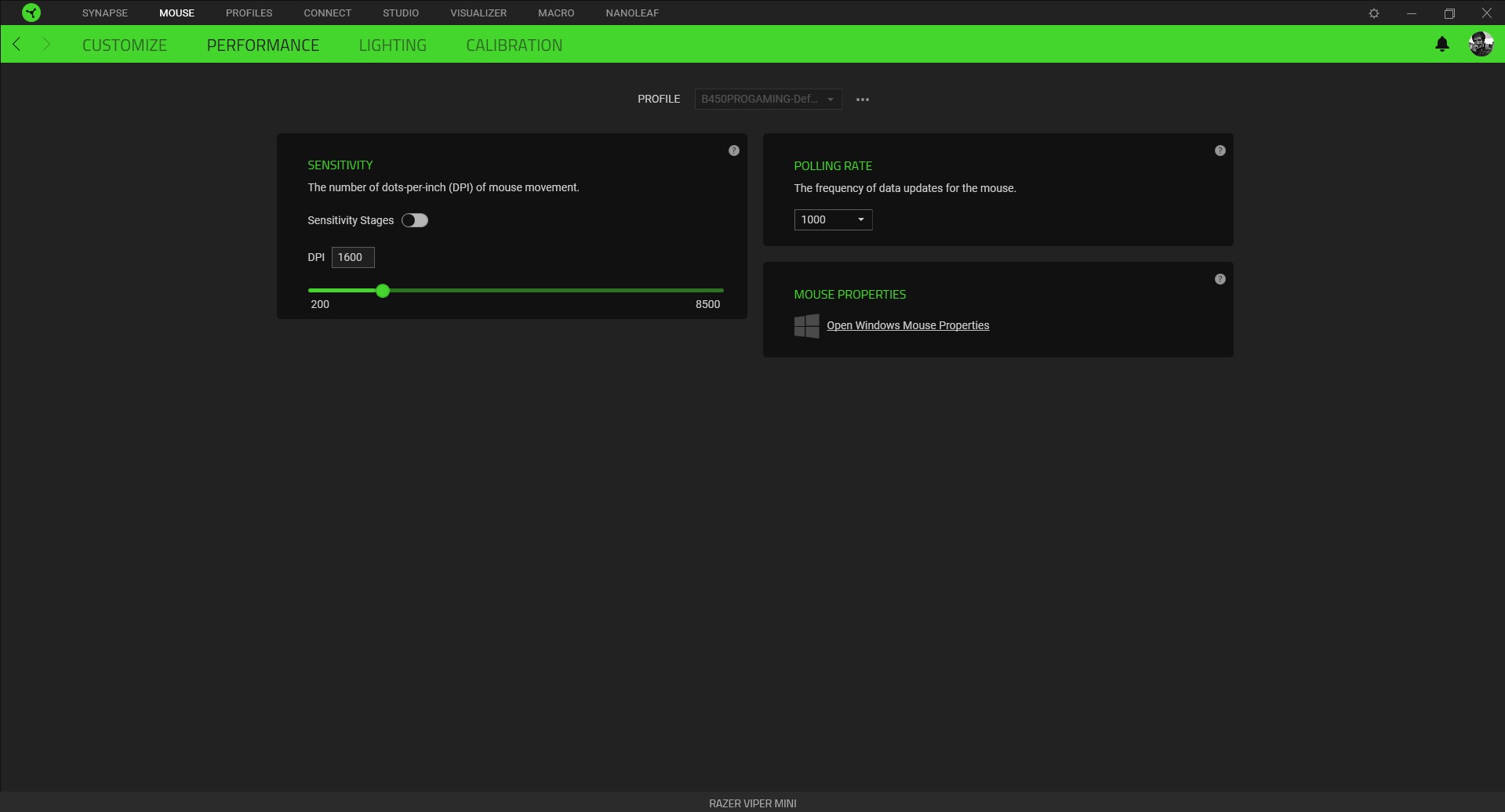Select the Performance subtab
This screenshot has height=812, width=1505.
(264, 45)
